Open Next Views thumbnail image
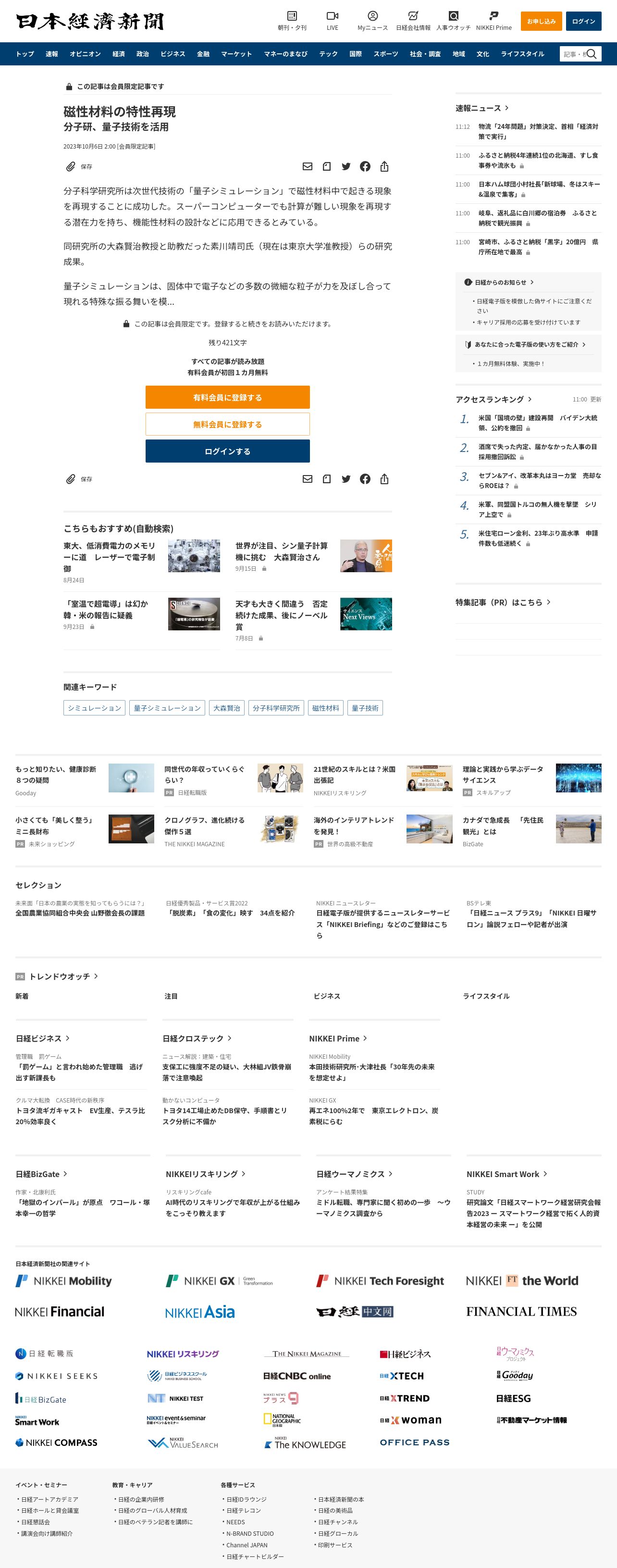617x1568 pixels. [x=366, y=614]
